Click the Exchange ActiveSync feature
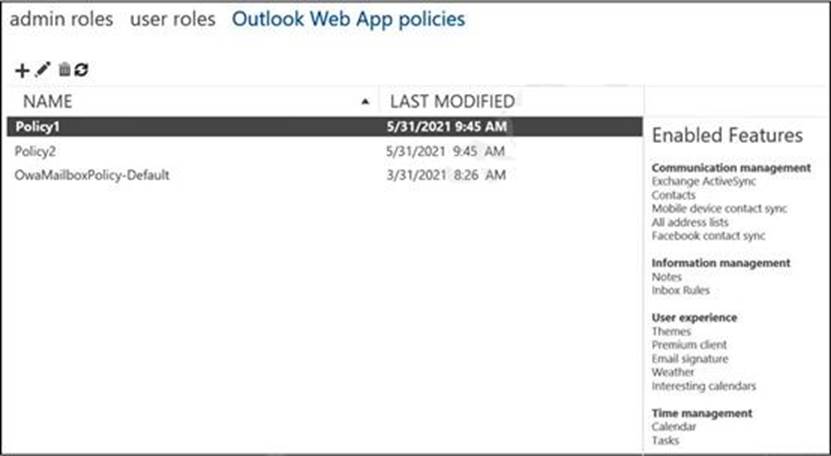Viewport: 831px width, 456px height. (704, 182)
